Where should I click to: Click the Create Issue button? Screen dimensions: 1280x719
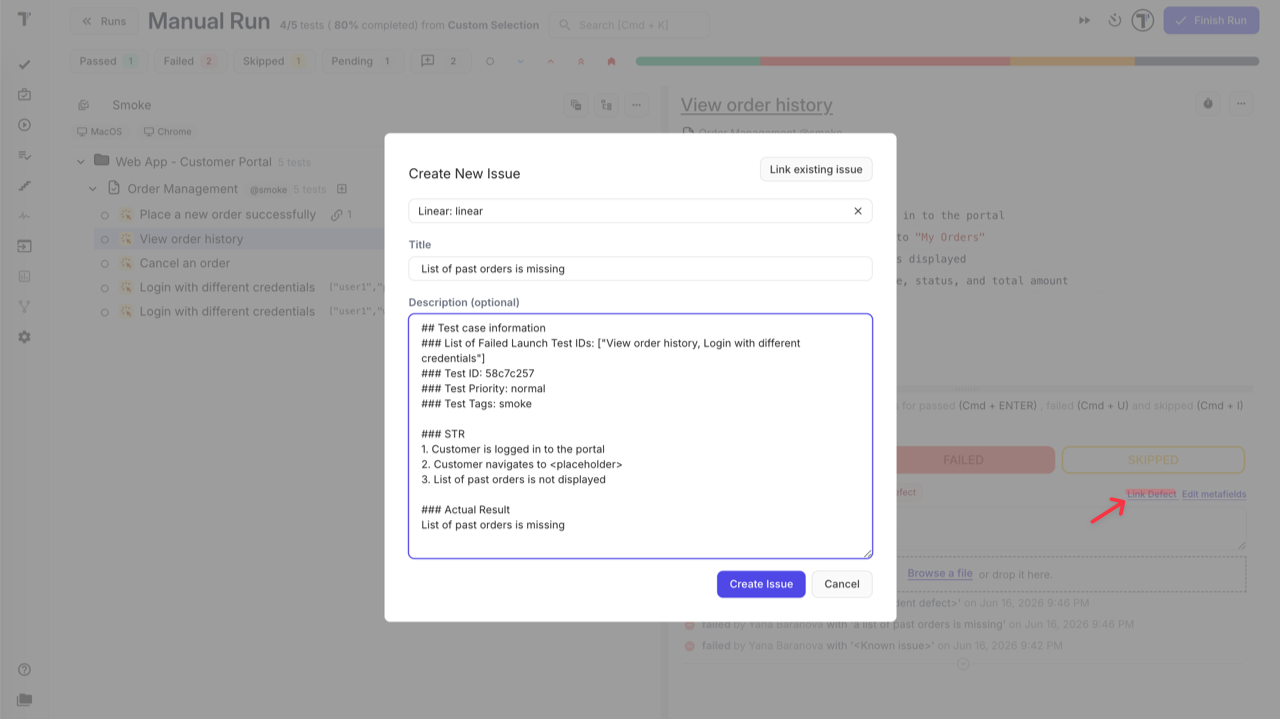tap(761, 584)
